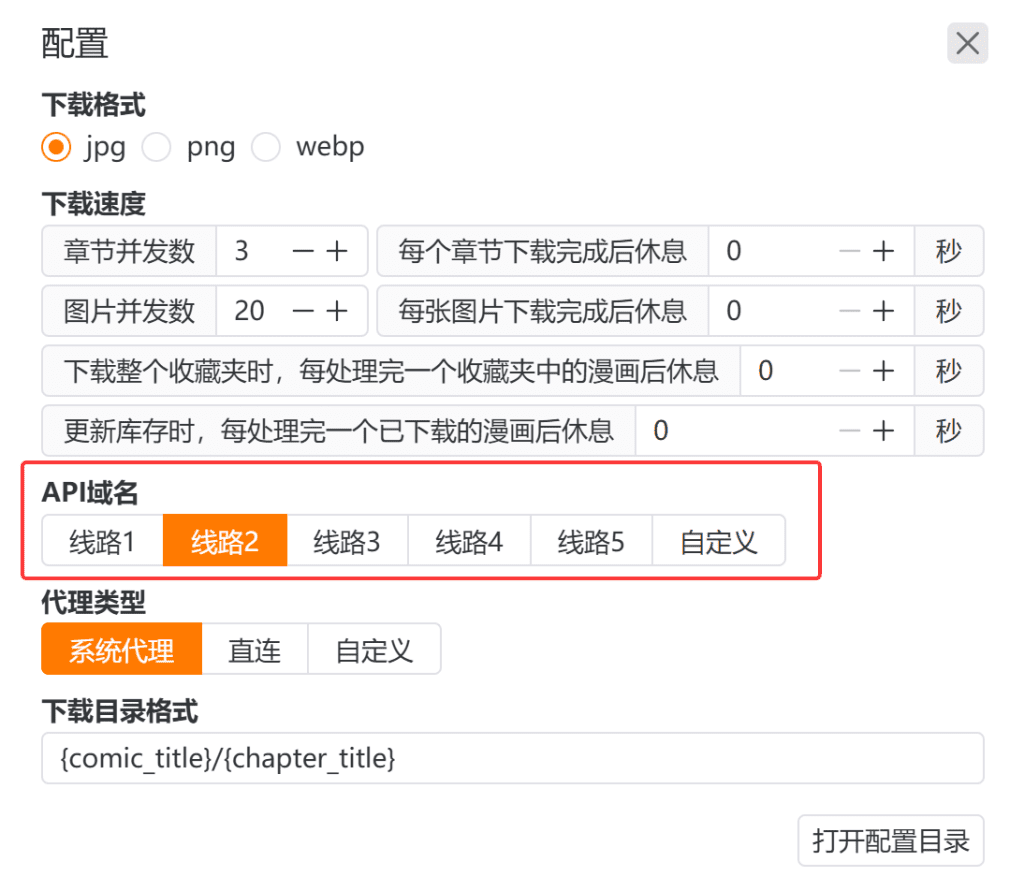The height and width of the screenshot is (891, 1024).
Task: Increase 图片并发数 with plus icon
Action: pyautogui.click(x=337, y=311)
